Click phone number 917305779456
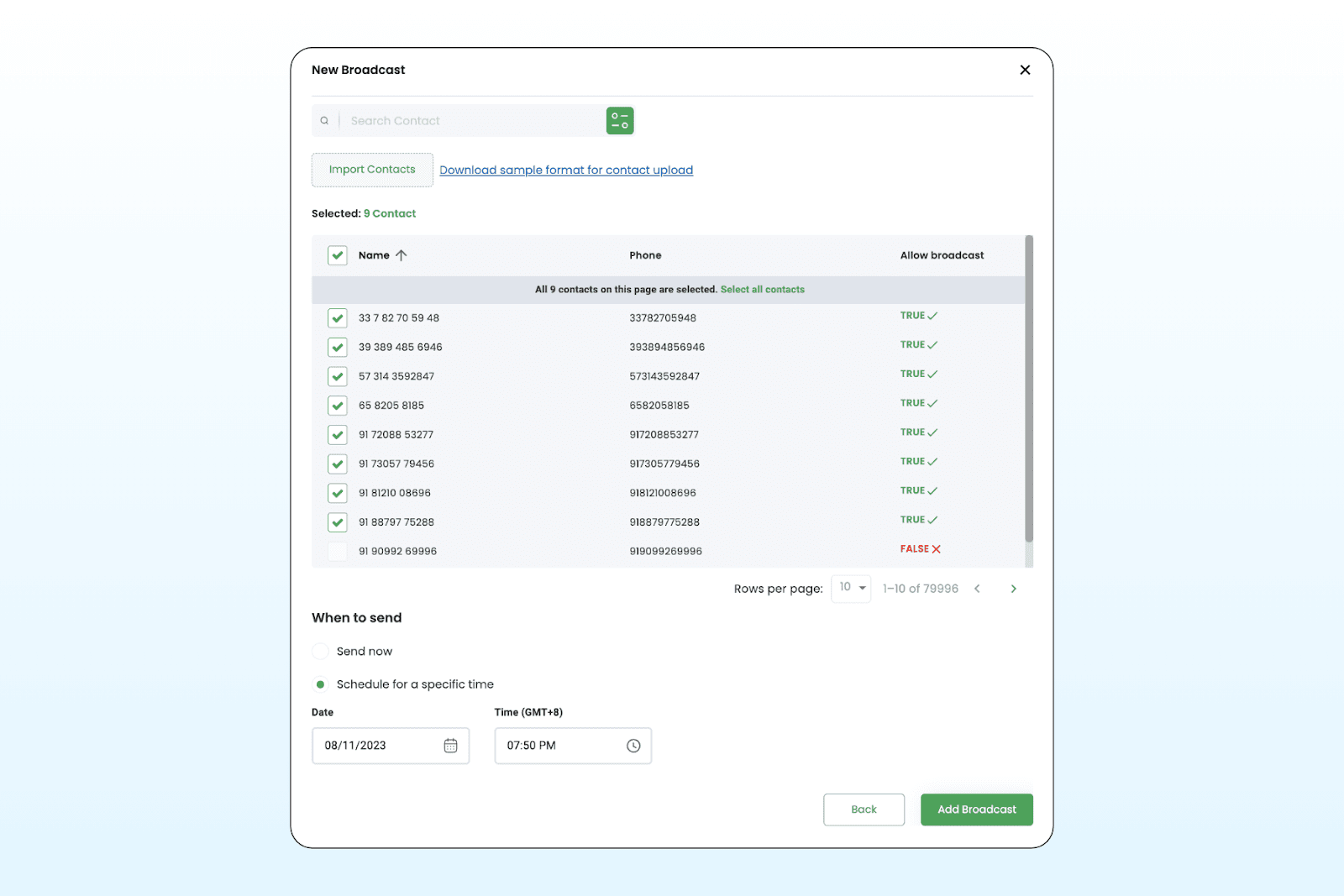The width and height of the screenshot is (1344, 896). 664,464
